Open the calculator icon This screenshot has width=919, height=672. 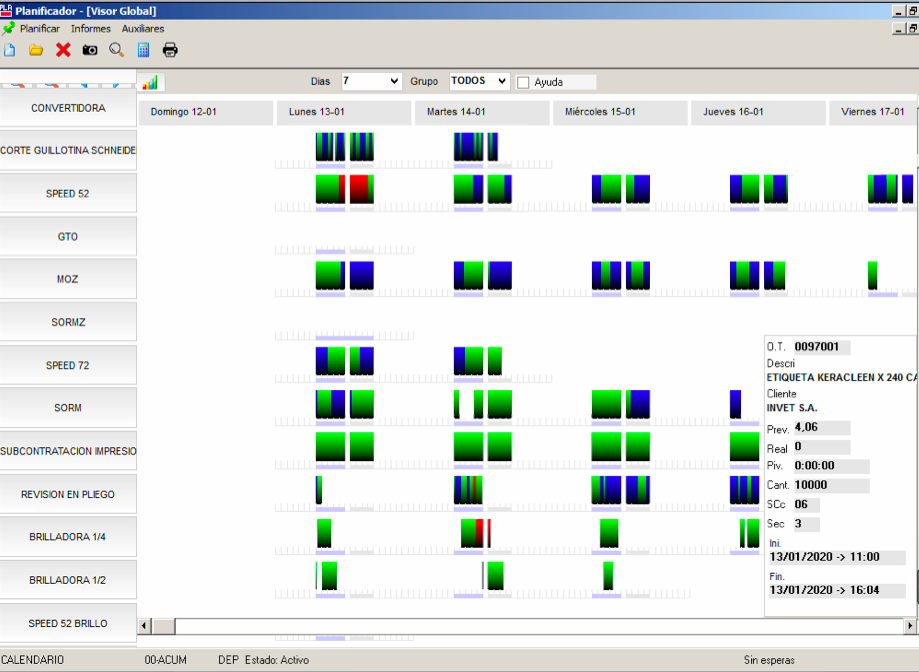point(144,50)
